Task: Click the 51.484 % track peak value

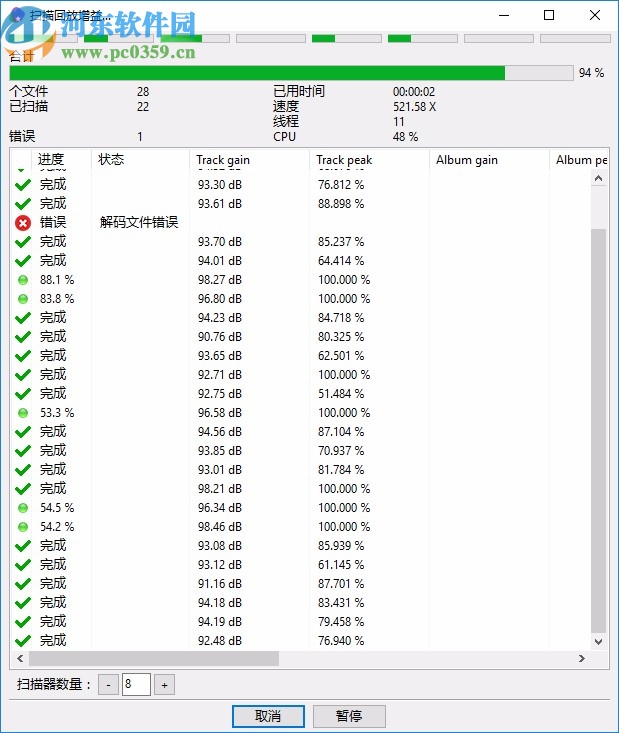Action: [x=341, y=394]
